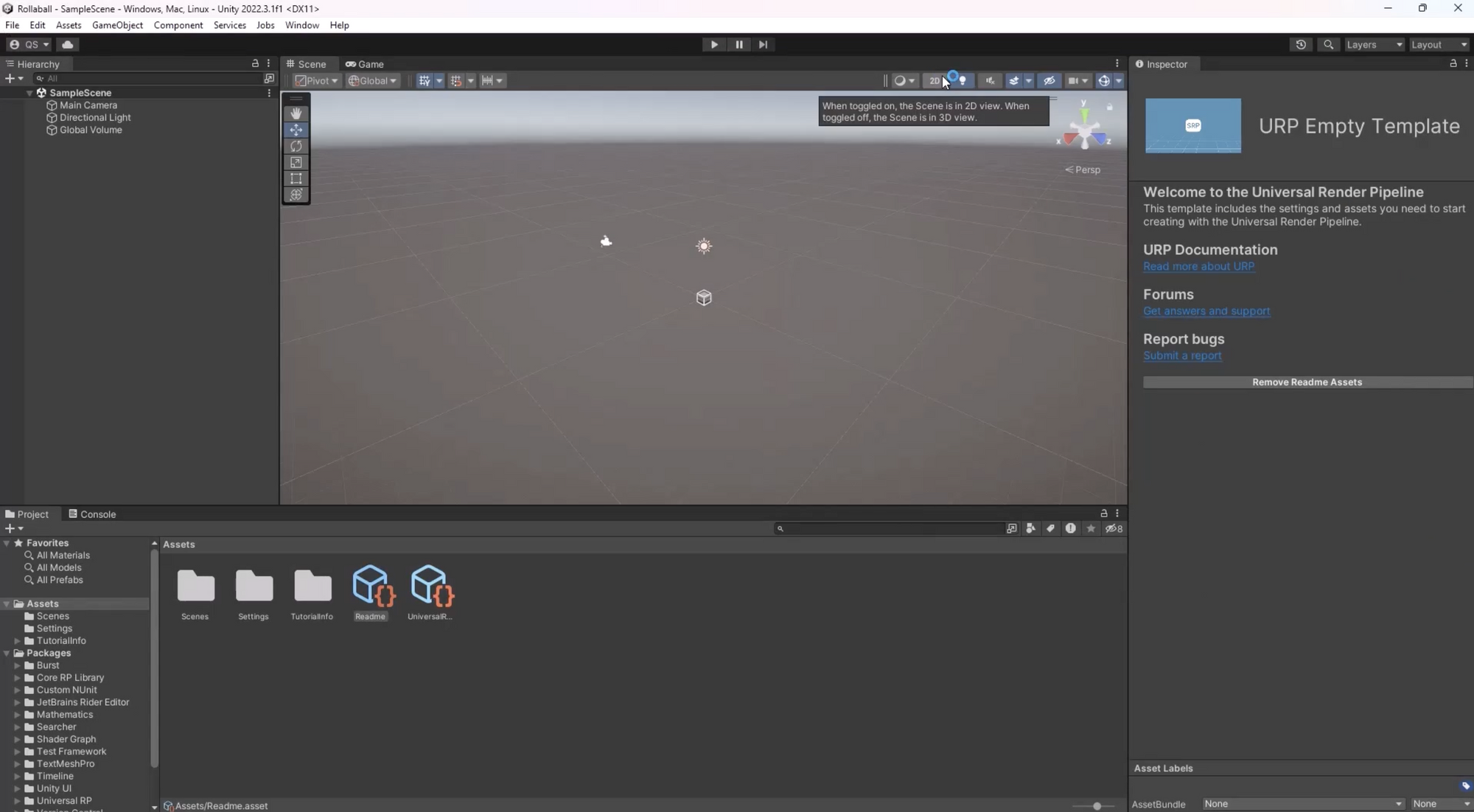Click the cloud services icon
This screenshot has height=812, width=1474.
pyautogui.click(x=67, y=44)
